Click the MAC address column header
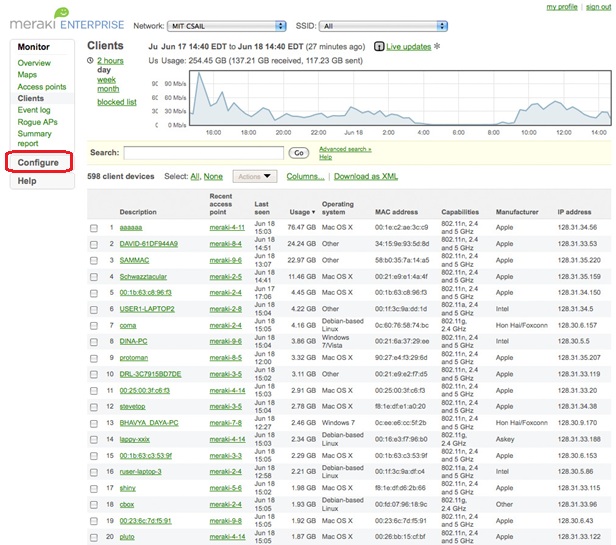The width and height of the screenshot is (616, 545). point(396,212)
